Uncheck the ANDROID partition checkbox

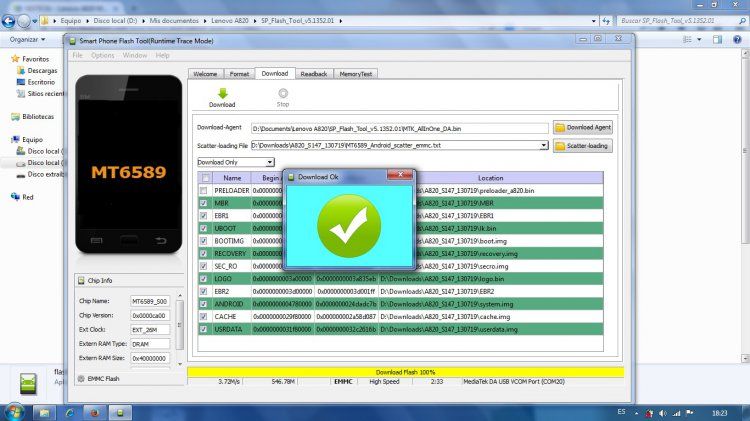(x=204, y=304)
